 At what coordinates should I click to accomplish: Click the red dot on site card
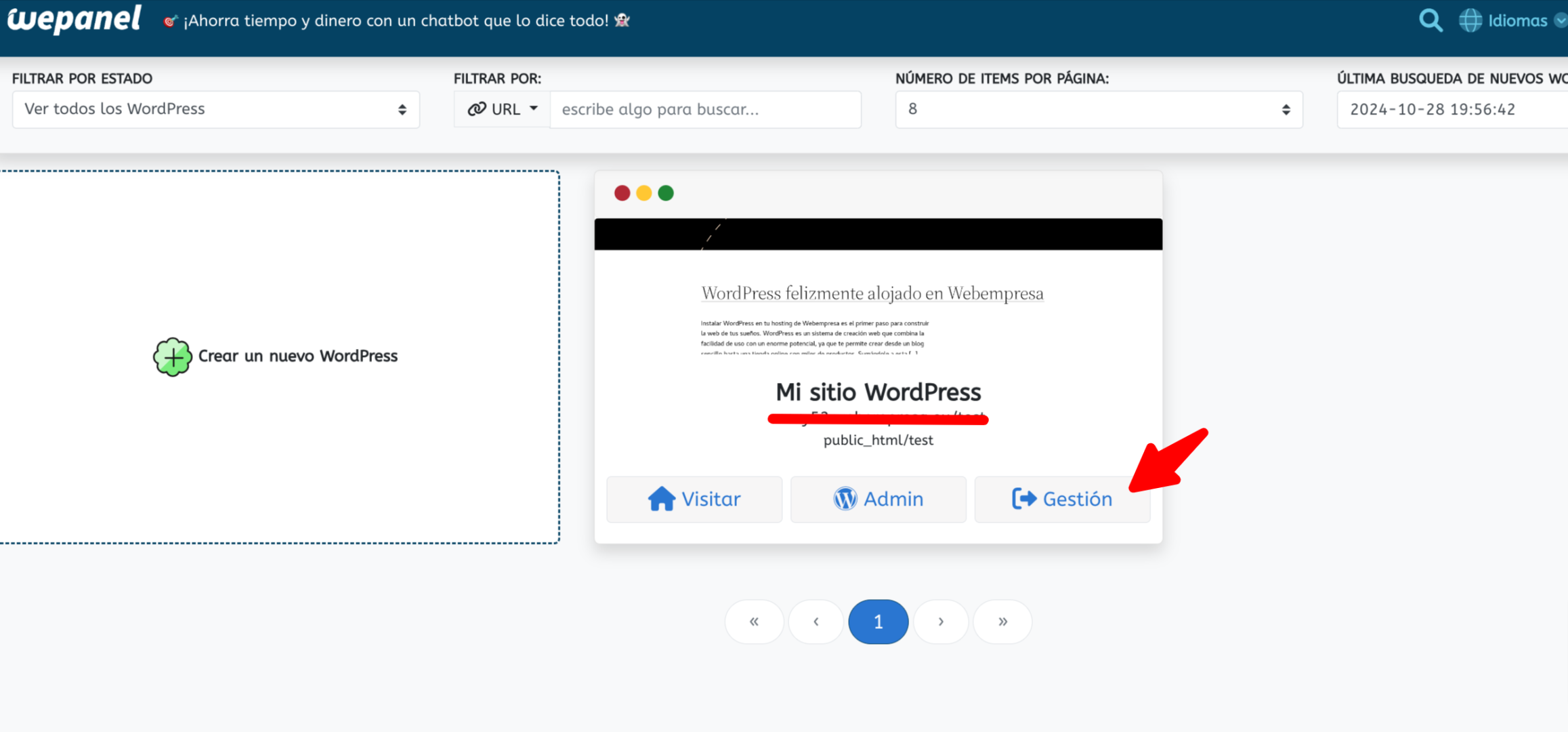point(622,193)
